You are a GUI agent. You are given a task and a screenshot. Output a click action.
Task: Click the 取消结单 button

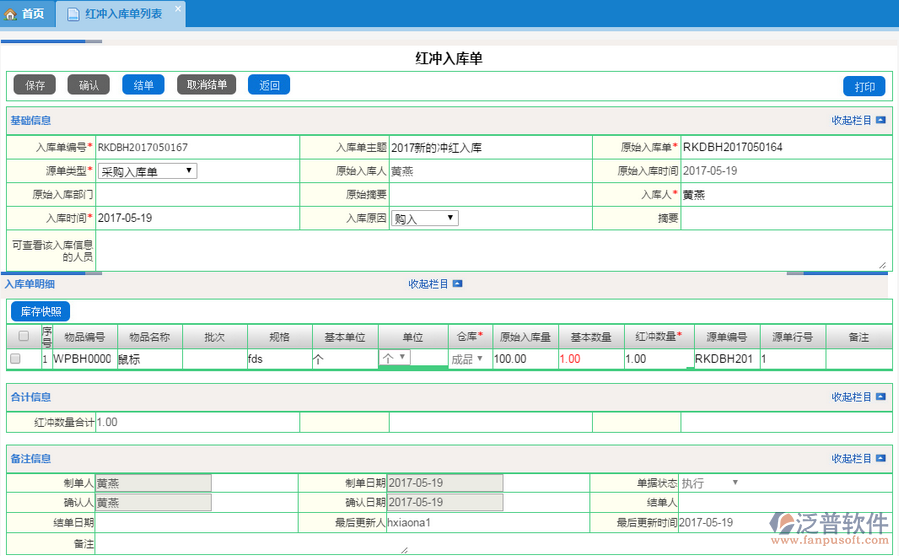click(x=206, y=85)
